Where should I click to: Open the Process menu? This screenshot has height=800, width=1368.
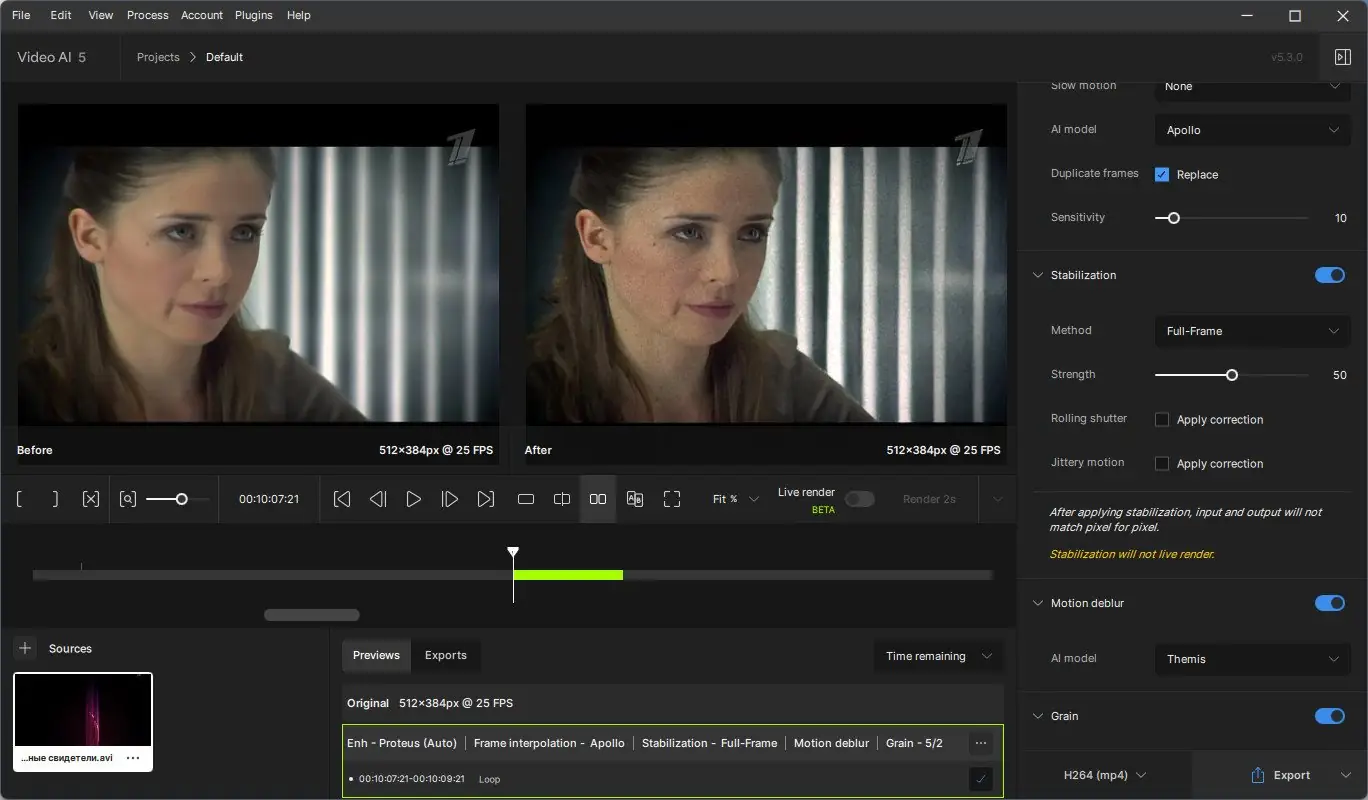tap(148, 15)
